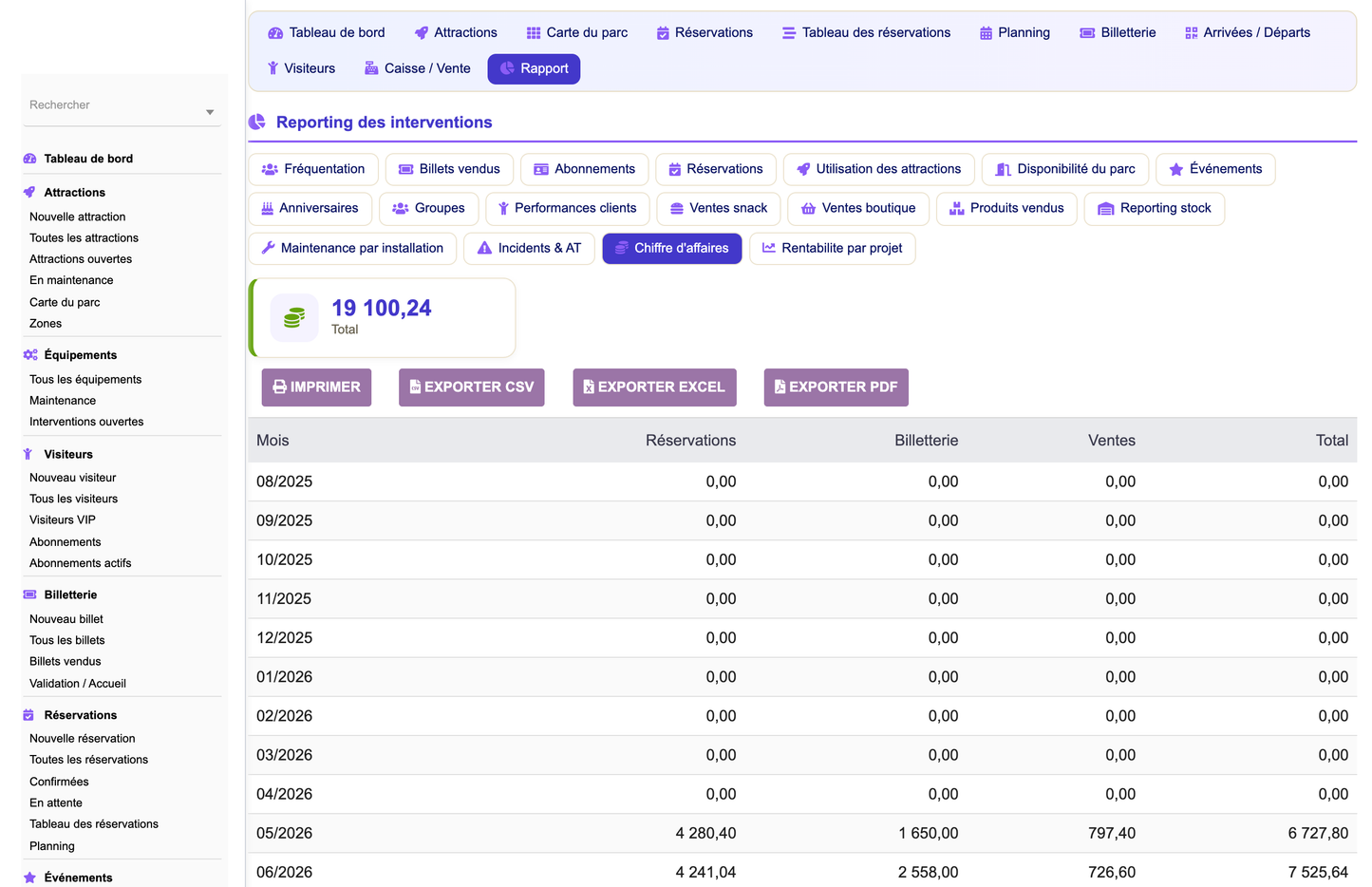Open Nouvelle réservation sidebar link

(x=83, y=739)
